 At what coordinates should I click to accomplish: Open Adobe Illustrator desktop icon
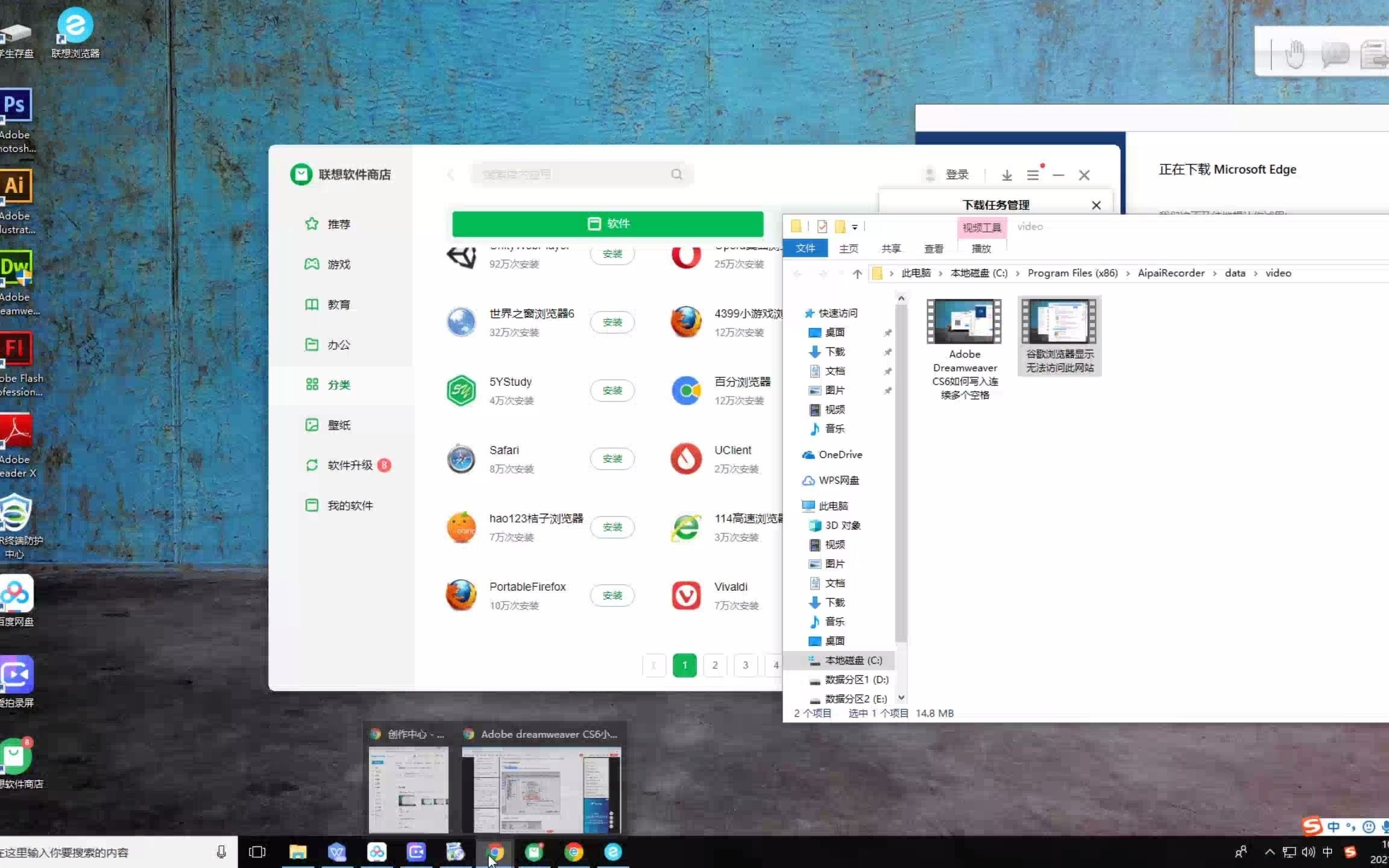click(16, 202)
